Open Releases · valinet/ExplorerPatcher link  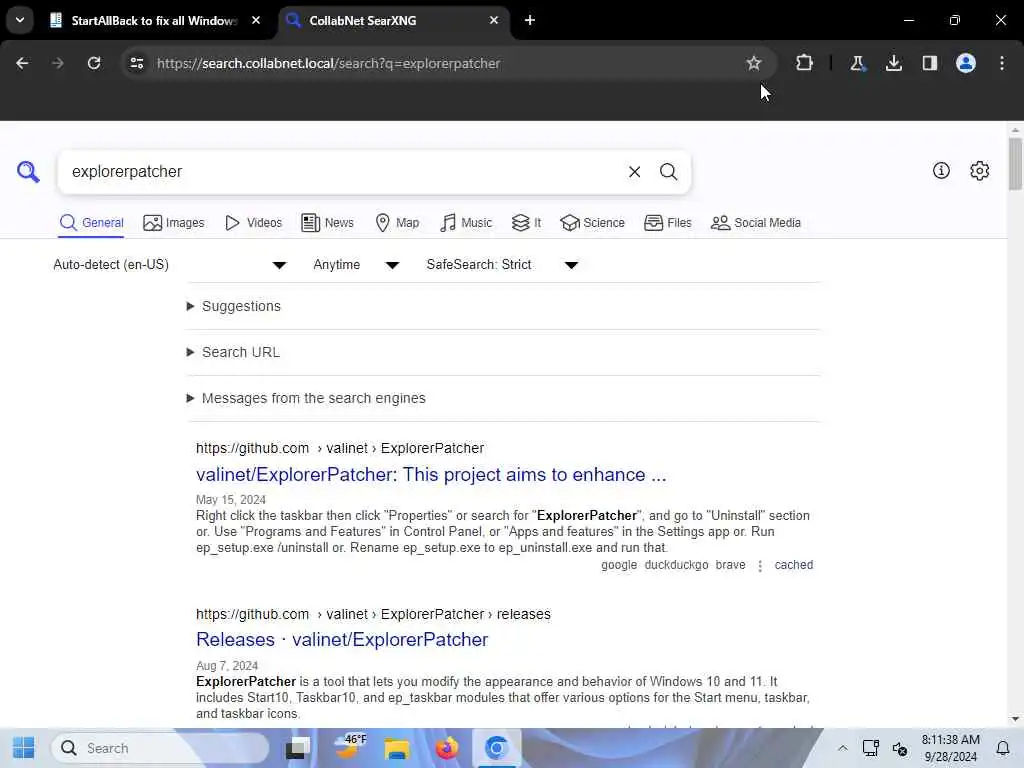[342, 639]
